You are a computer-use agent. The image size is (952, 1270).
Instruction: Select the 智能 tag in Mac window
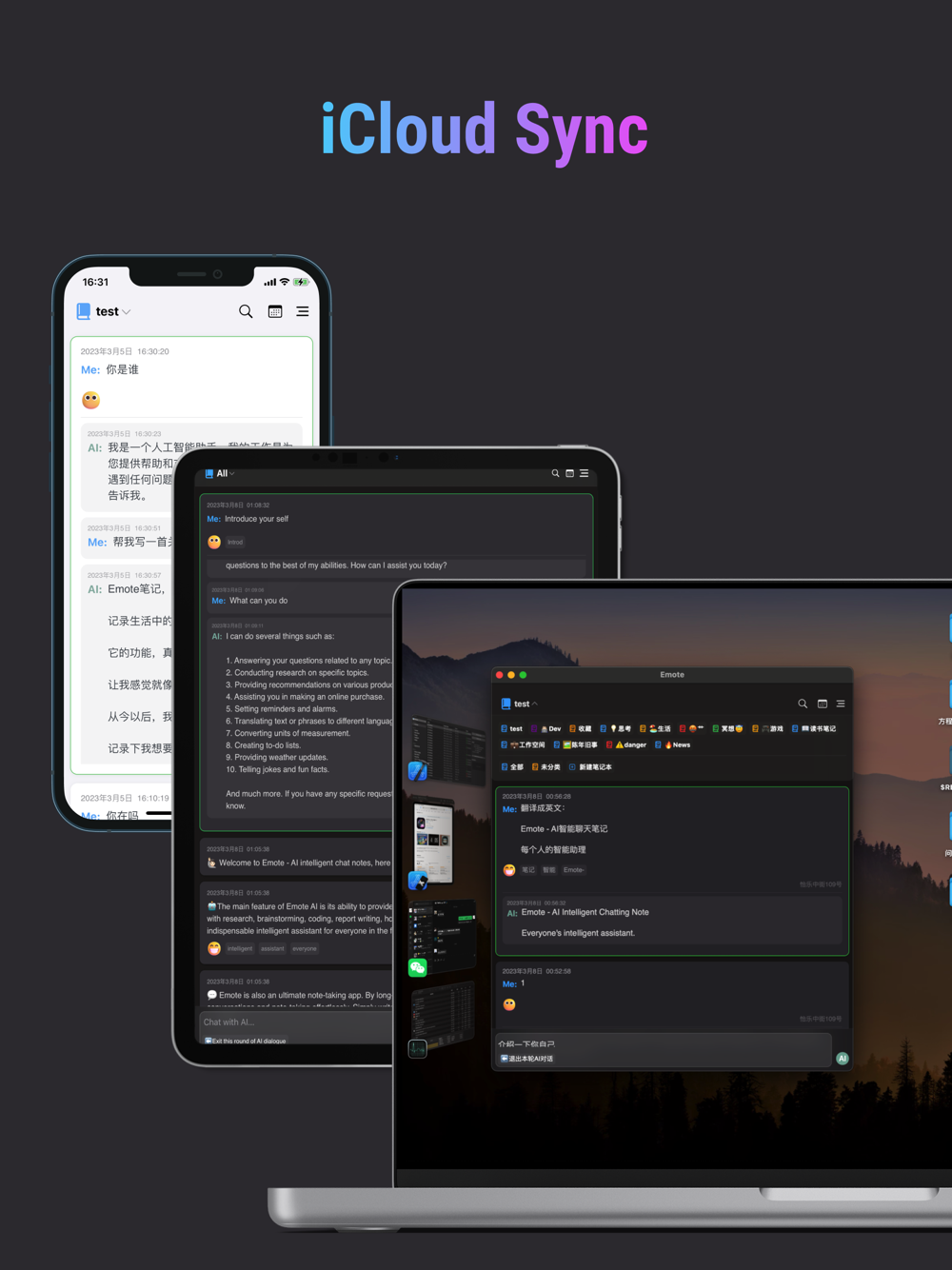coord(549,870)
